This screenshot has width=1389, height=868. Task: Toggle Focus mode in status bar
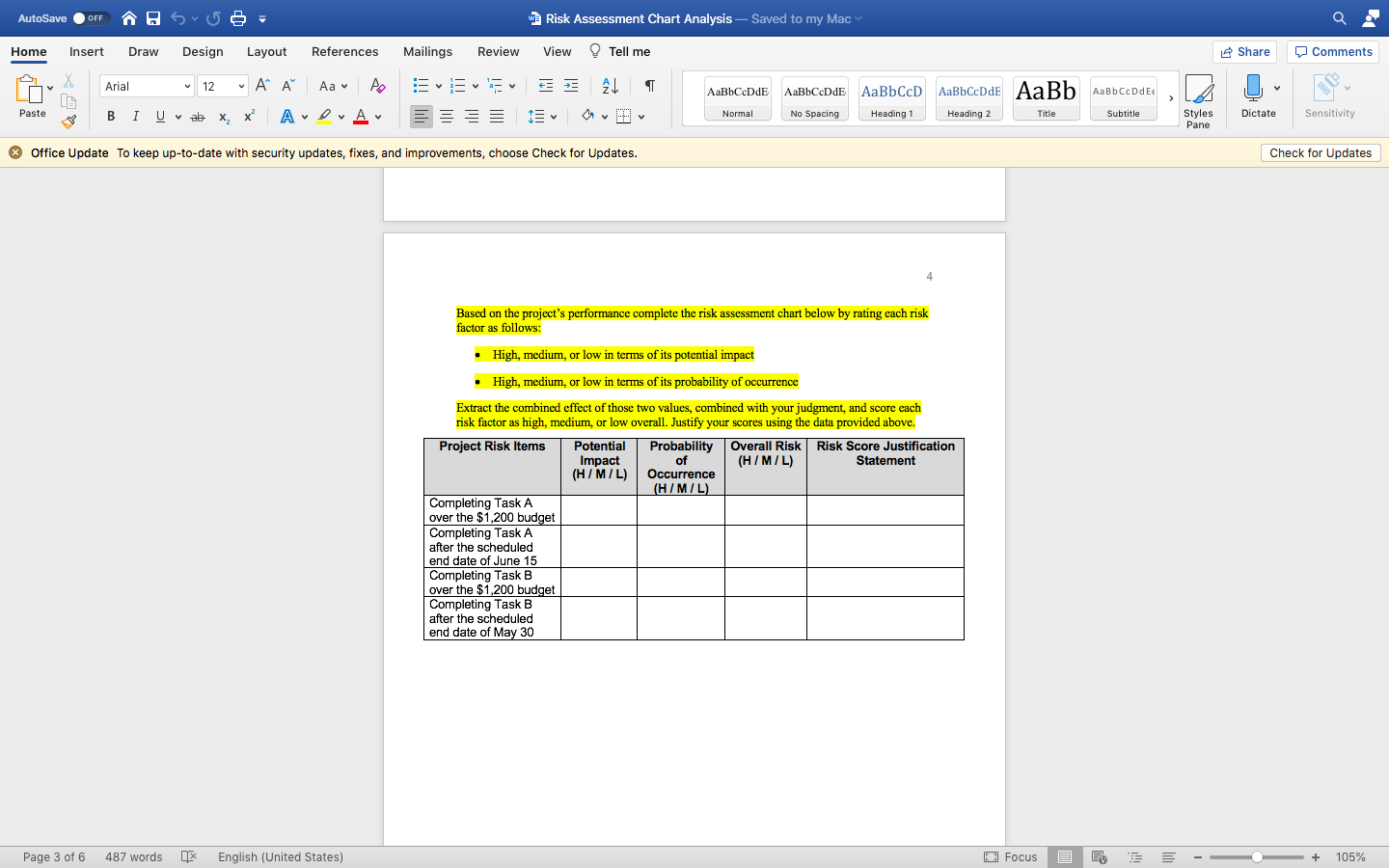pos(1011,856)
